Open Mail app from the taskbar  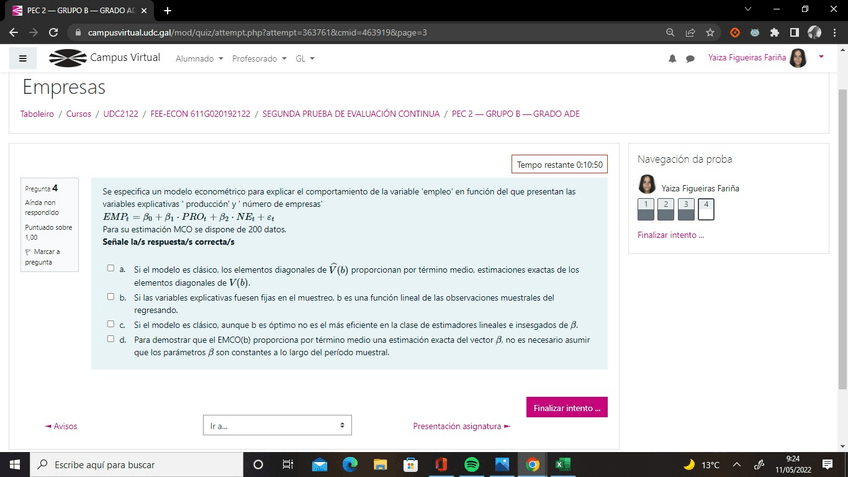(x=320, y=465)
